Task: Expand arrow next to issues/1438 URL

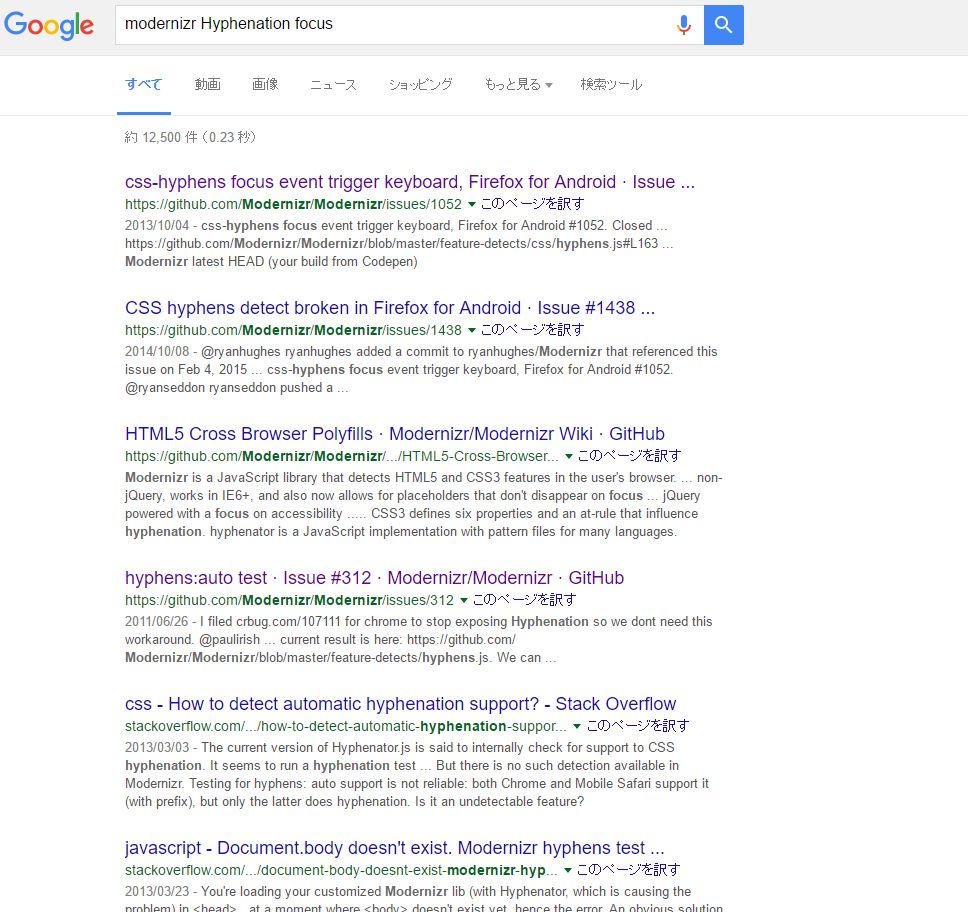Action: tap(472, 330)
